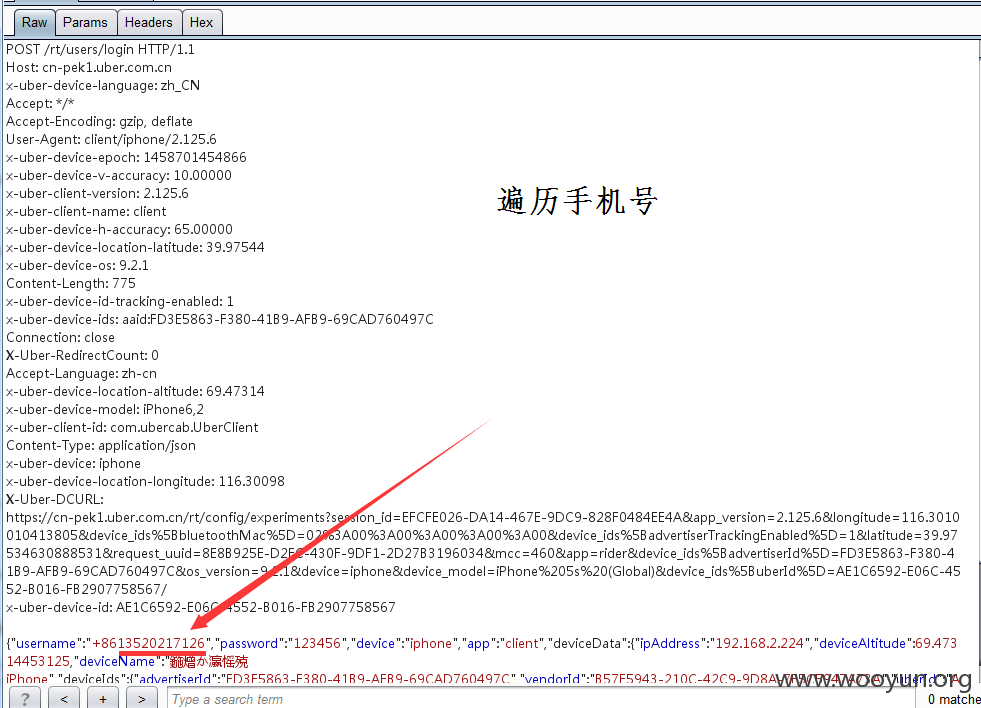Click the X-Uber-DCURL: header label
The height and width of the screenshot is (708, 981).
point(55,500)
